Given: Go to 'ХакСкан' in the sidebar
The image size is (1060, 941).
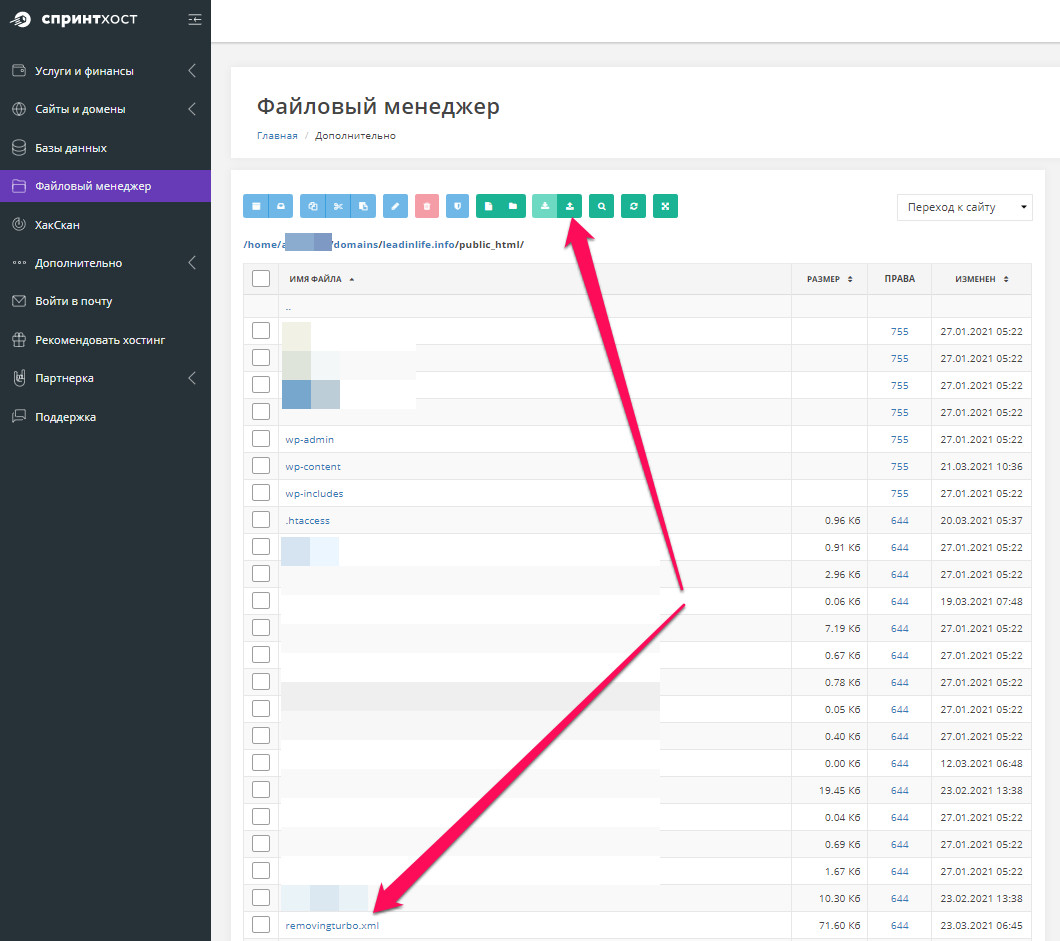Looking at the screenshot, I should 57,225.
